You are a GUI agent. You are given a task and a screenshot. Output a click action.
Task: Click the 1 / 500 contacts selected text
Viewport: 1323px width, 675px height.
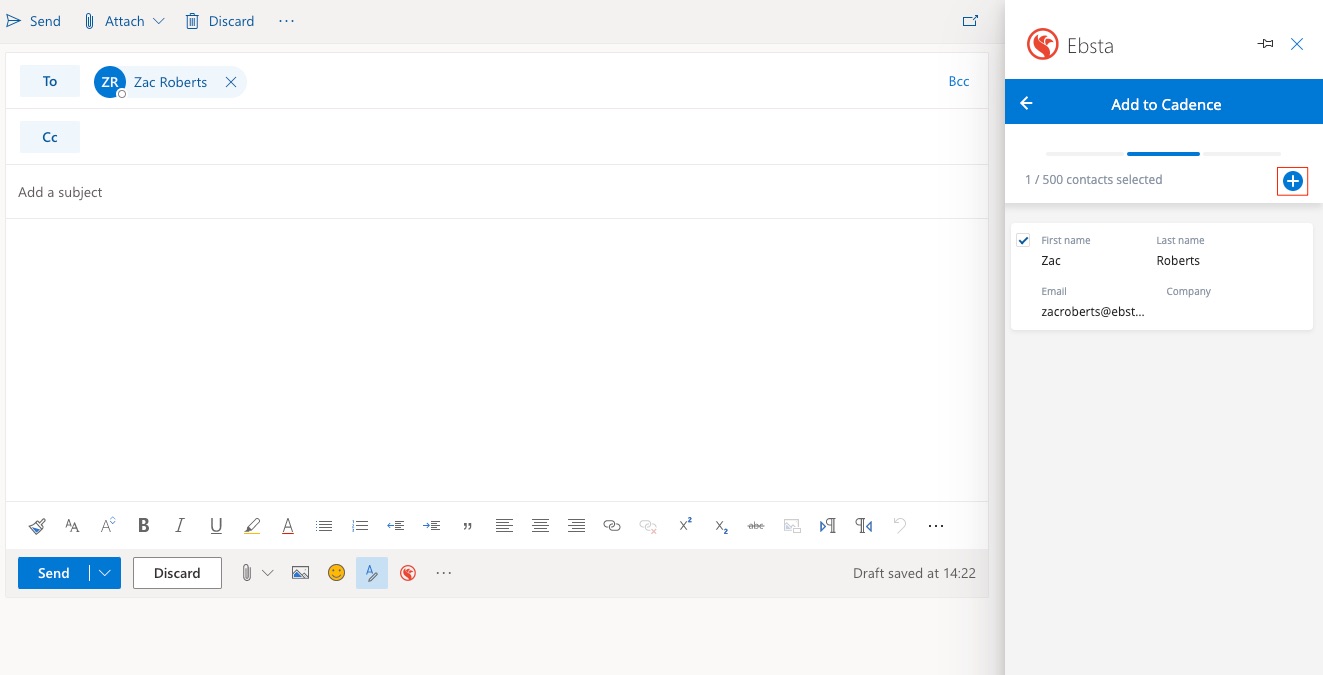[1093, 180]
